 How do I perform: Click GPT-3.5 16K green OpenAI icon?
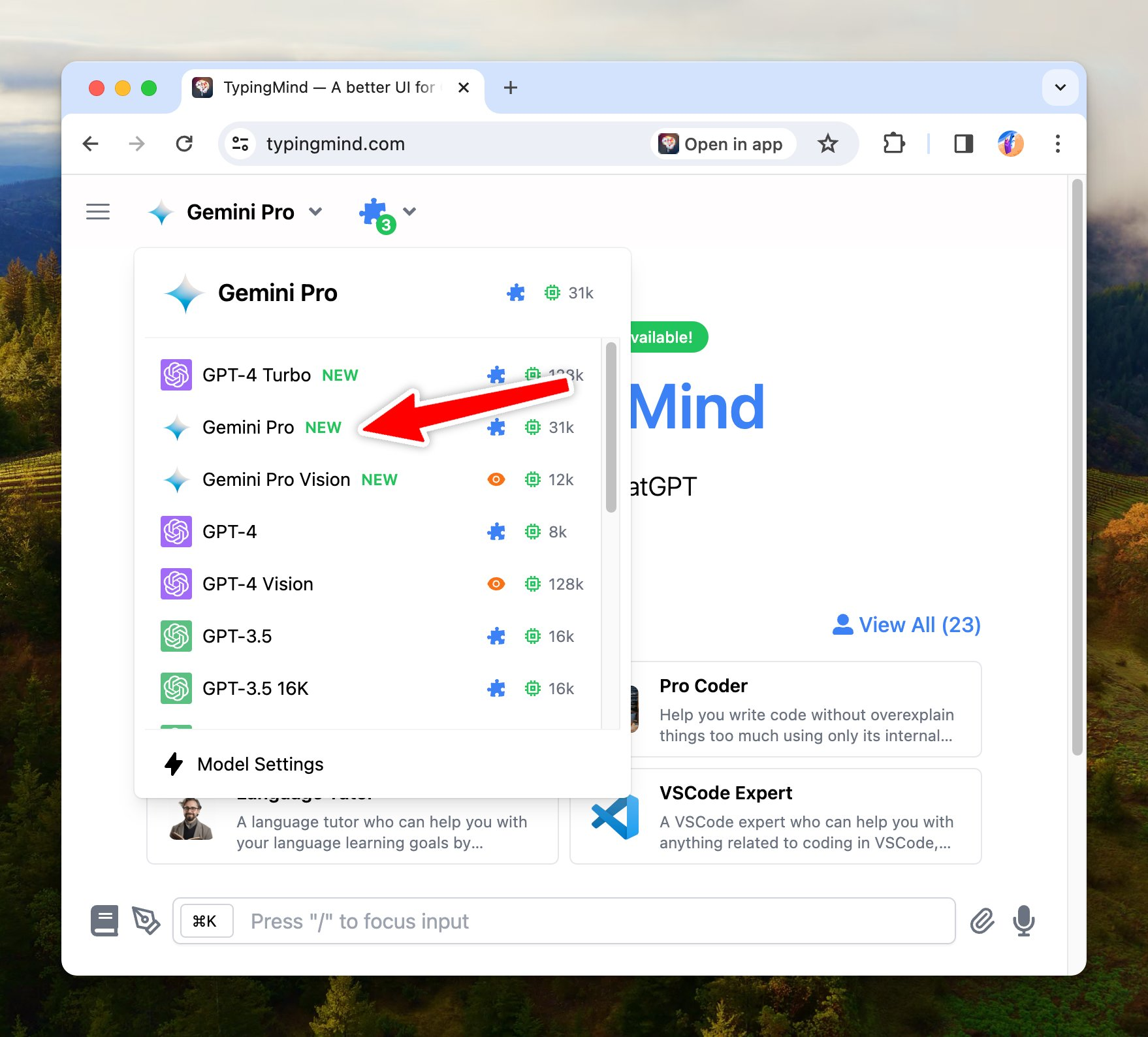176,688
